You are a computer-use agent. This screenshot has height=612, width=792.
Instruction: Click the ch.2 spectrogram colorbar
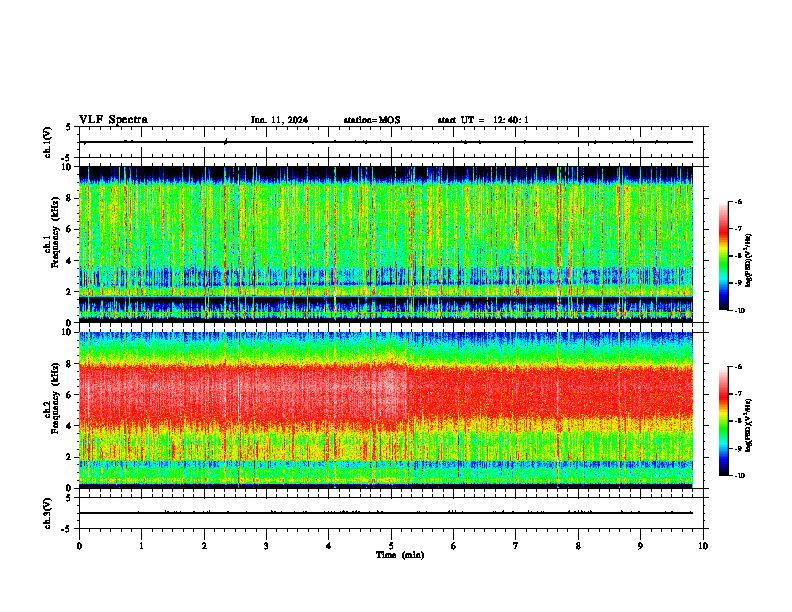coord(723,421)
